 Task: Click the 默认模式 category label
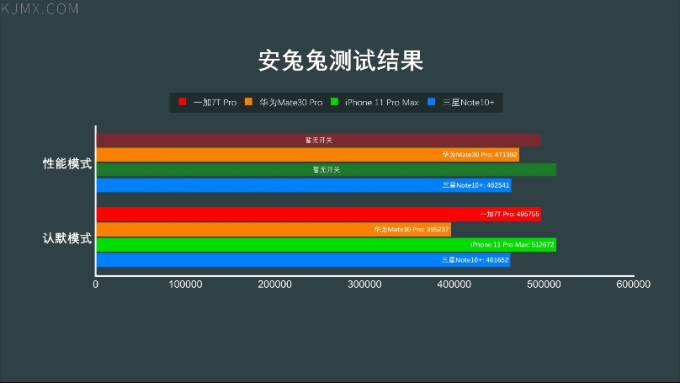tap(67, 238)
